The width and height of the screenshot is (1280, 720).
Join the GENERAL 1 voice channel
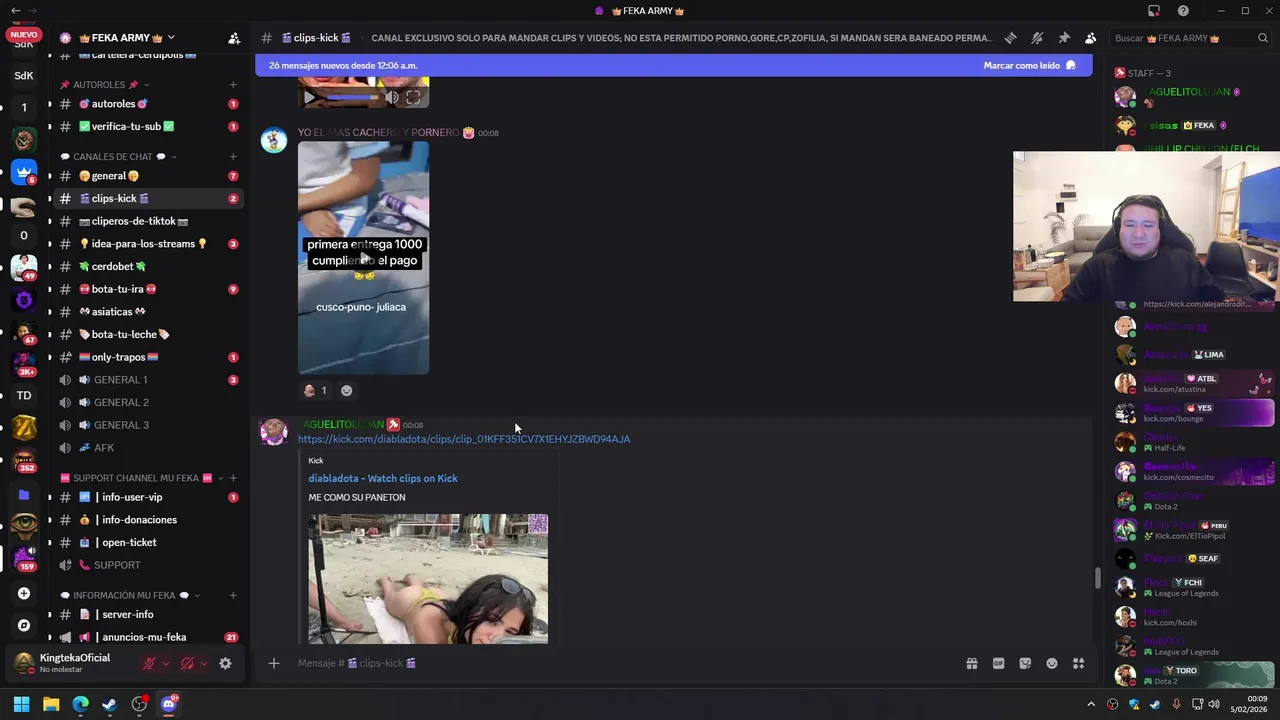(148, 380)
